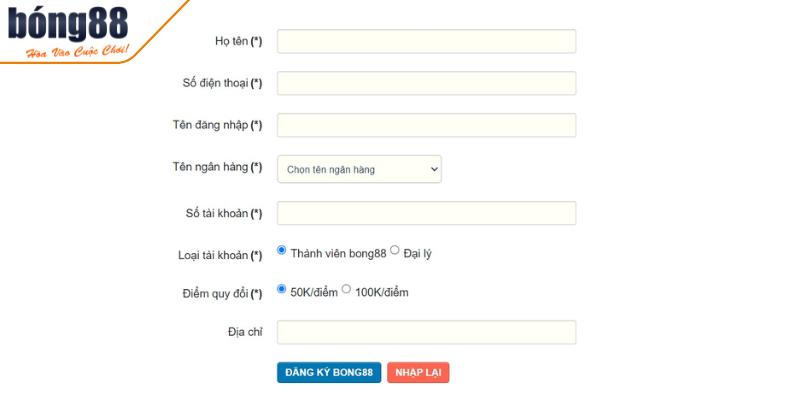The image size is (800, 400).
Task: Click the Tên ngân hàng label
Action: click(x=217, y=167)
